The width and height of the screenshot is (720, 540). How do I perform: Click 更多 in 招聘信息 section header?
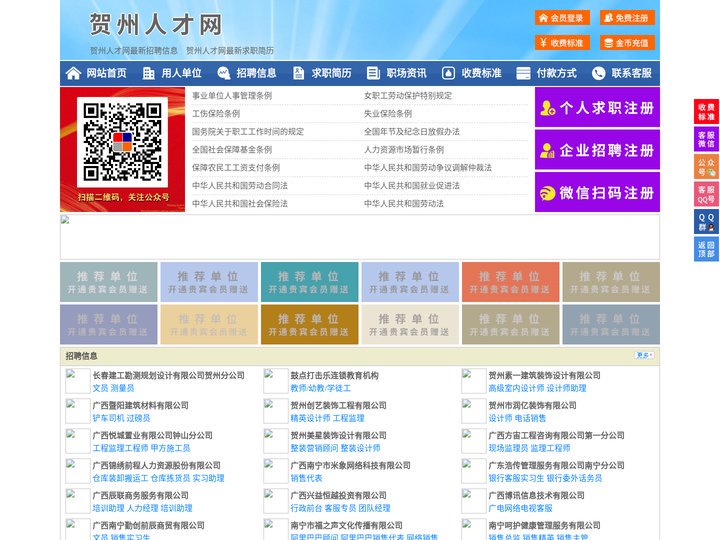pos(644,355)
